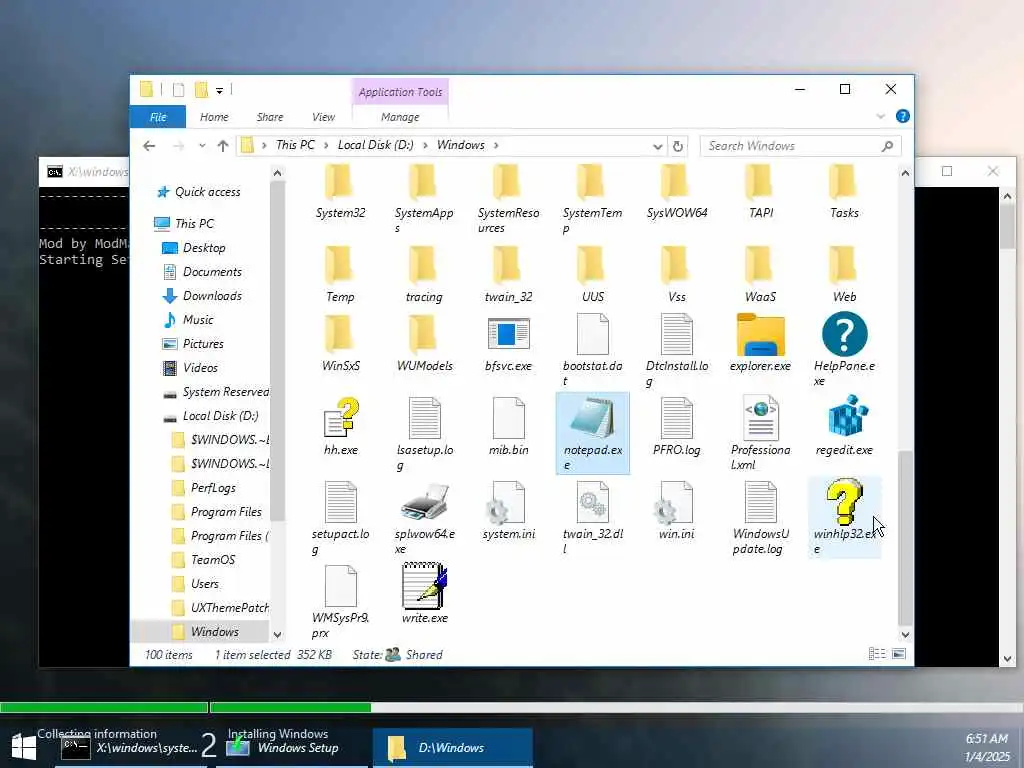
Task: Expand chevron after This PC in address bar
Action: (x=327, y=145)
